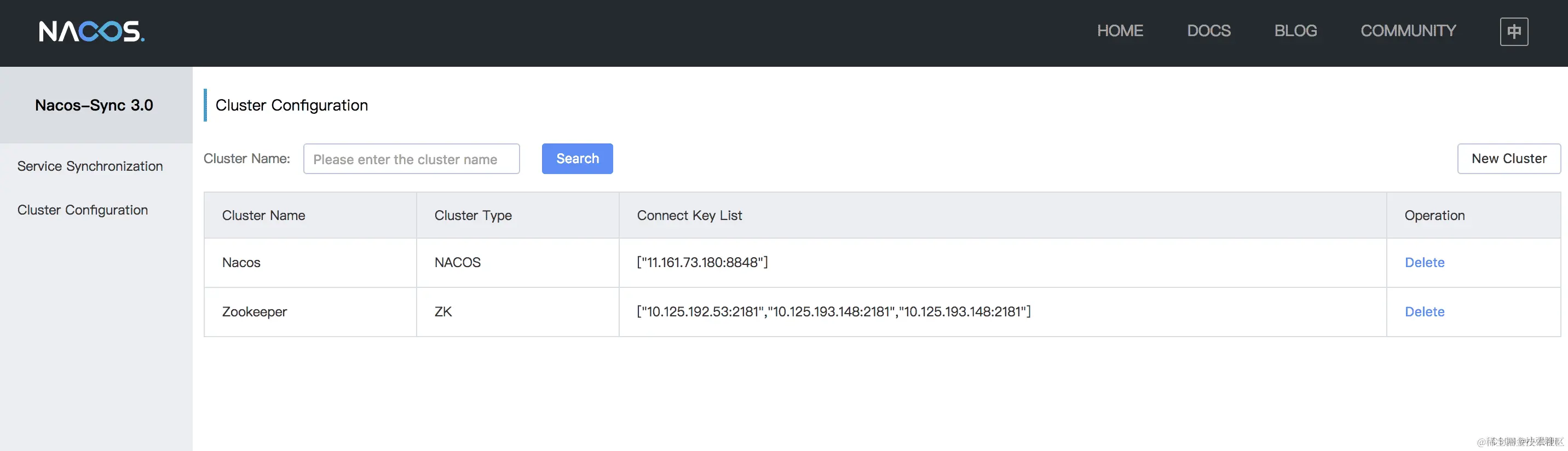Click the New Cluster button

pyautogui.click(x=1508, y=159)
